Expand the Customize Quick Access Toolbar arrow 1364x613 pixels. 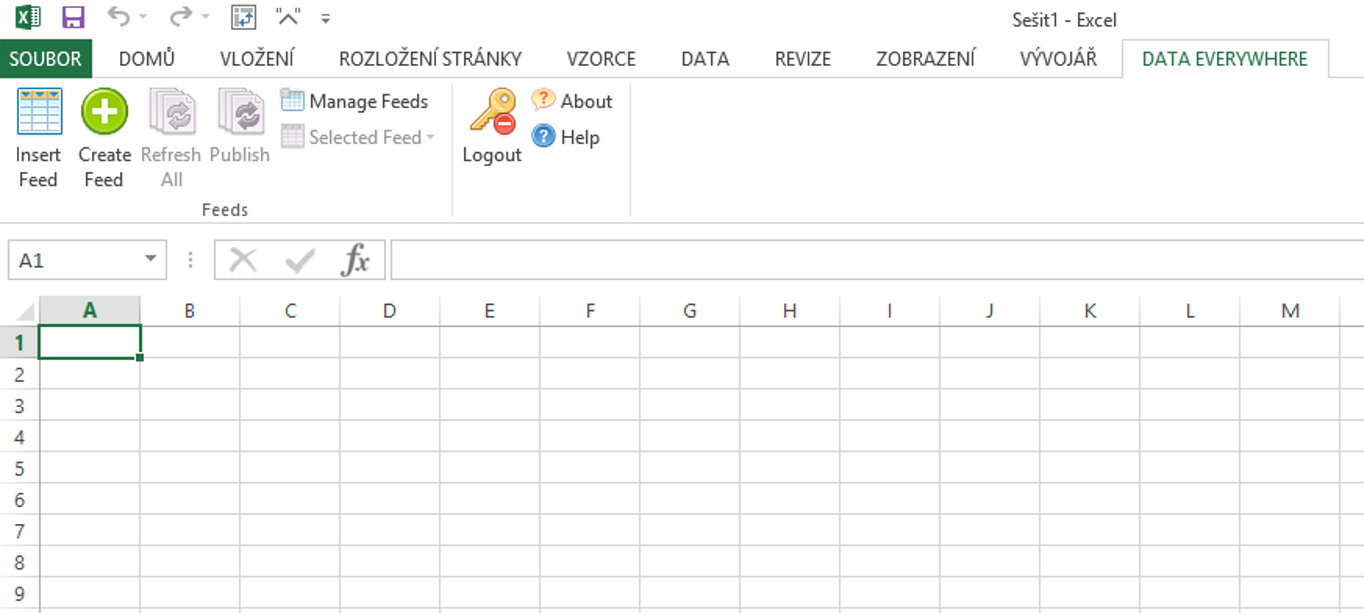(325, 19)
